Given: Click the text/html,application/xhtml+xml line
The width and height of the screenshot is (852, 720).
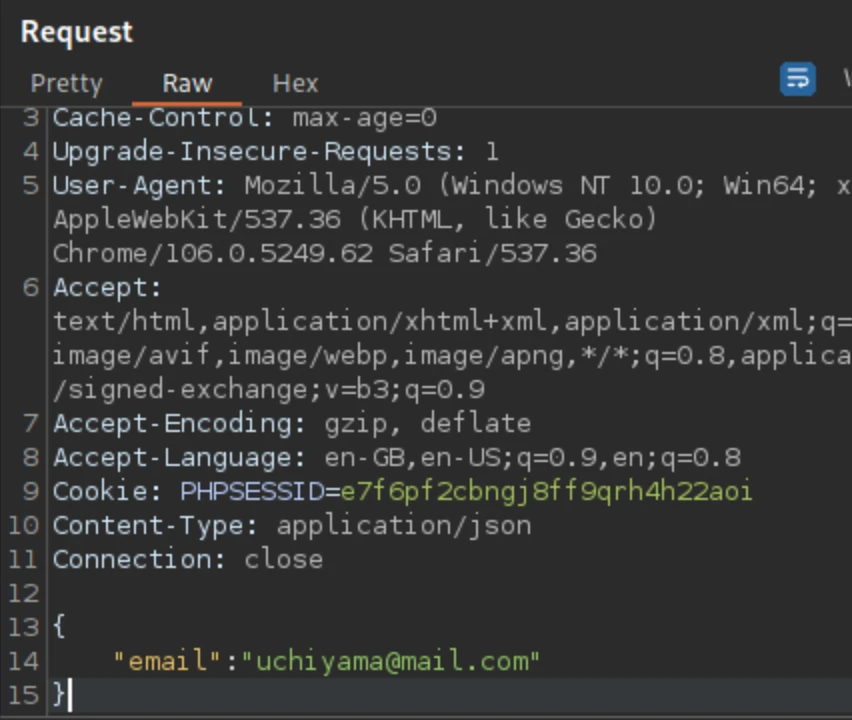Looking at the screenshot, I should [452, 322].
